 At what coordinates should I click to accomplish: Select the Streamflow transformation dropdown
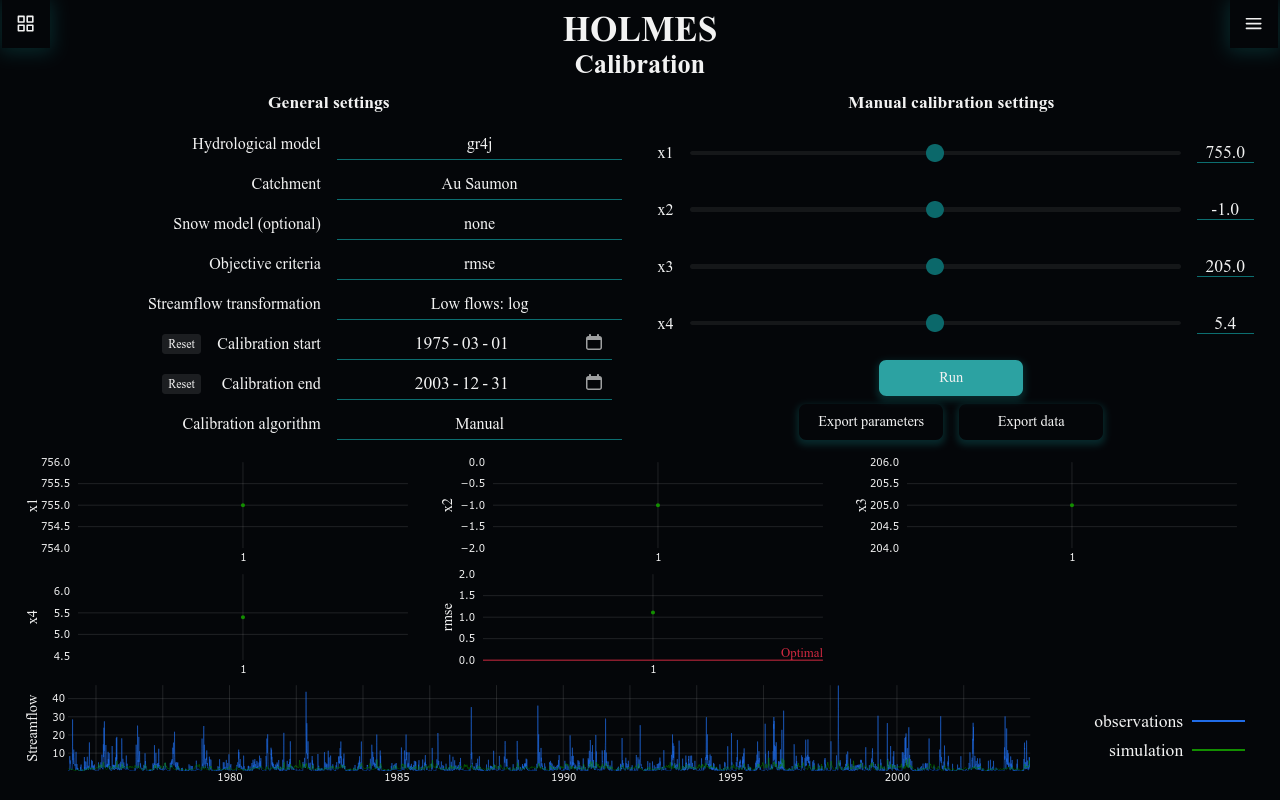click(479, 304)
